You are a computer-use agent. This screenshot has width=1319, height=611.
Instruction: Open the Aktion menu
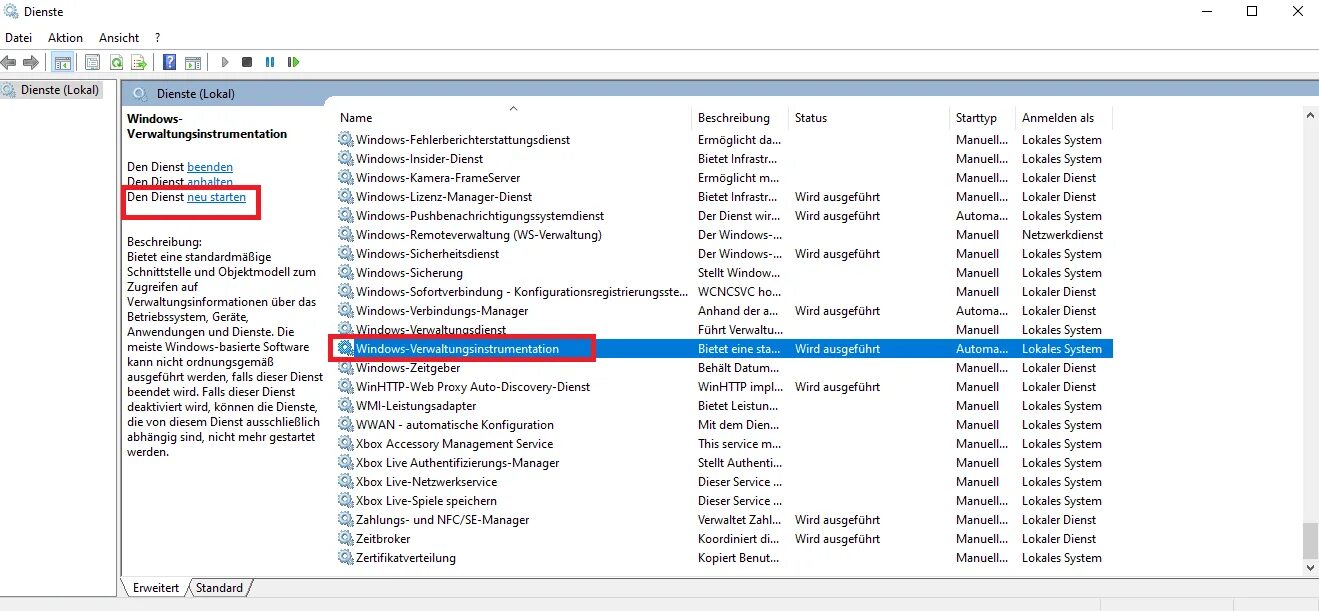click(x=65, y=37)
